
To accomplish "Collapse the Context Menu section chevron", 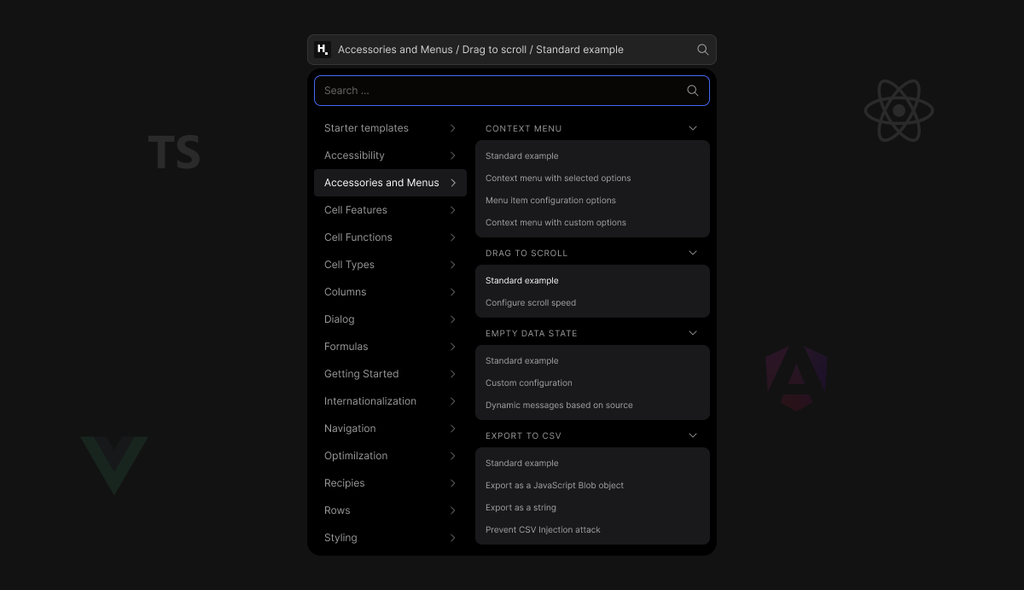I will [x=693, y=128].
